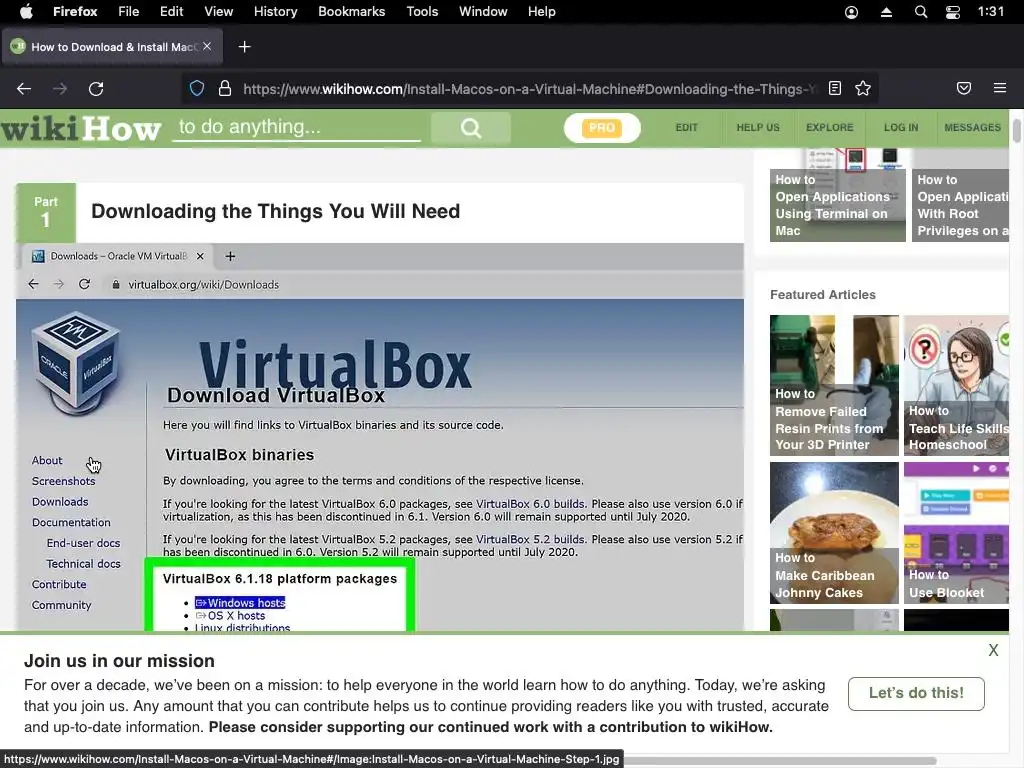The width and height of the screenshot is (1024, 768).
Task: Open the Apple menu
Action: pyautogui.click(x=26, y=12)
